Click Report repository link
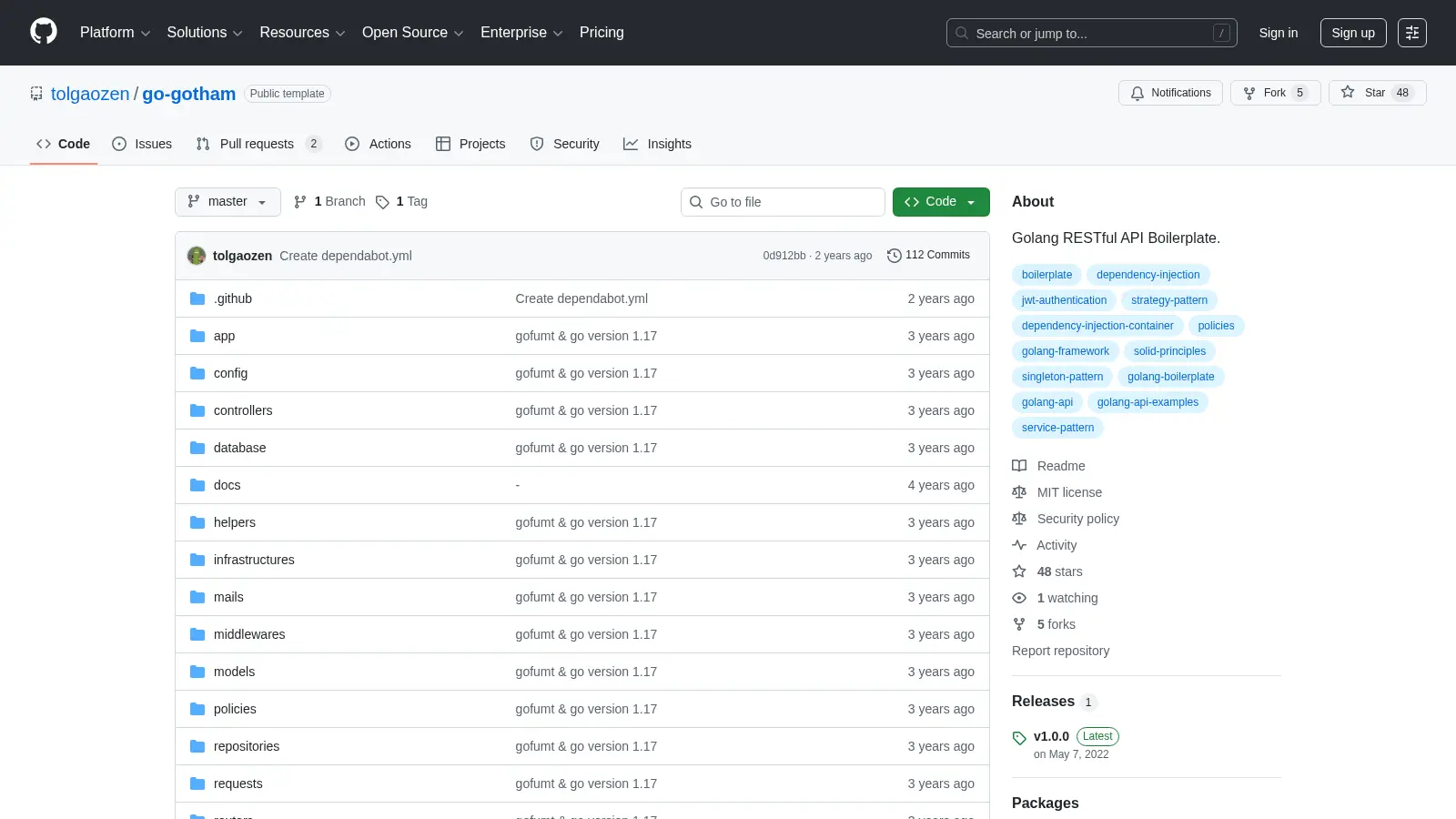The width and height of the screenshot is (1456, 819). [x=1060, y=651]
